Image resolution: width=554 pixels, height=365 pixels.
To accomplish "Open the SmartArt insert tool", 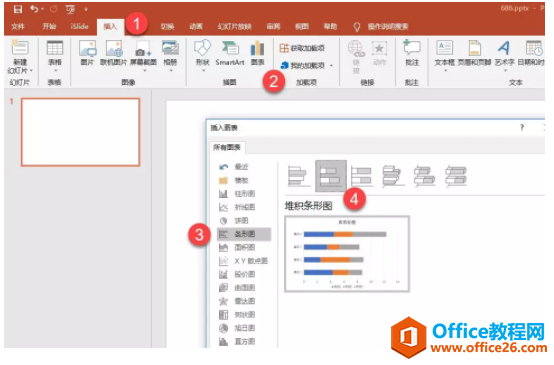I will [230, 53].
